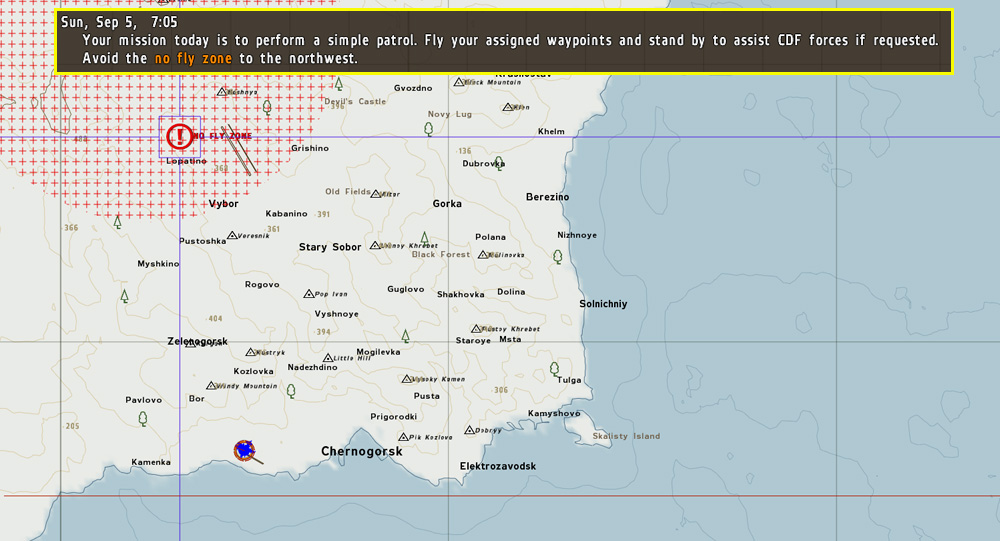The height and width of the screenshot is (541, 1000).
Task: Select the Solnichniy town label
Action: coord(603,304)
